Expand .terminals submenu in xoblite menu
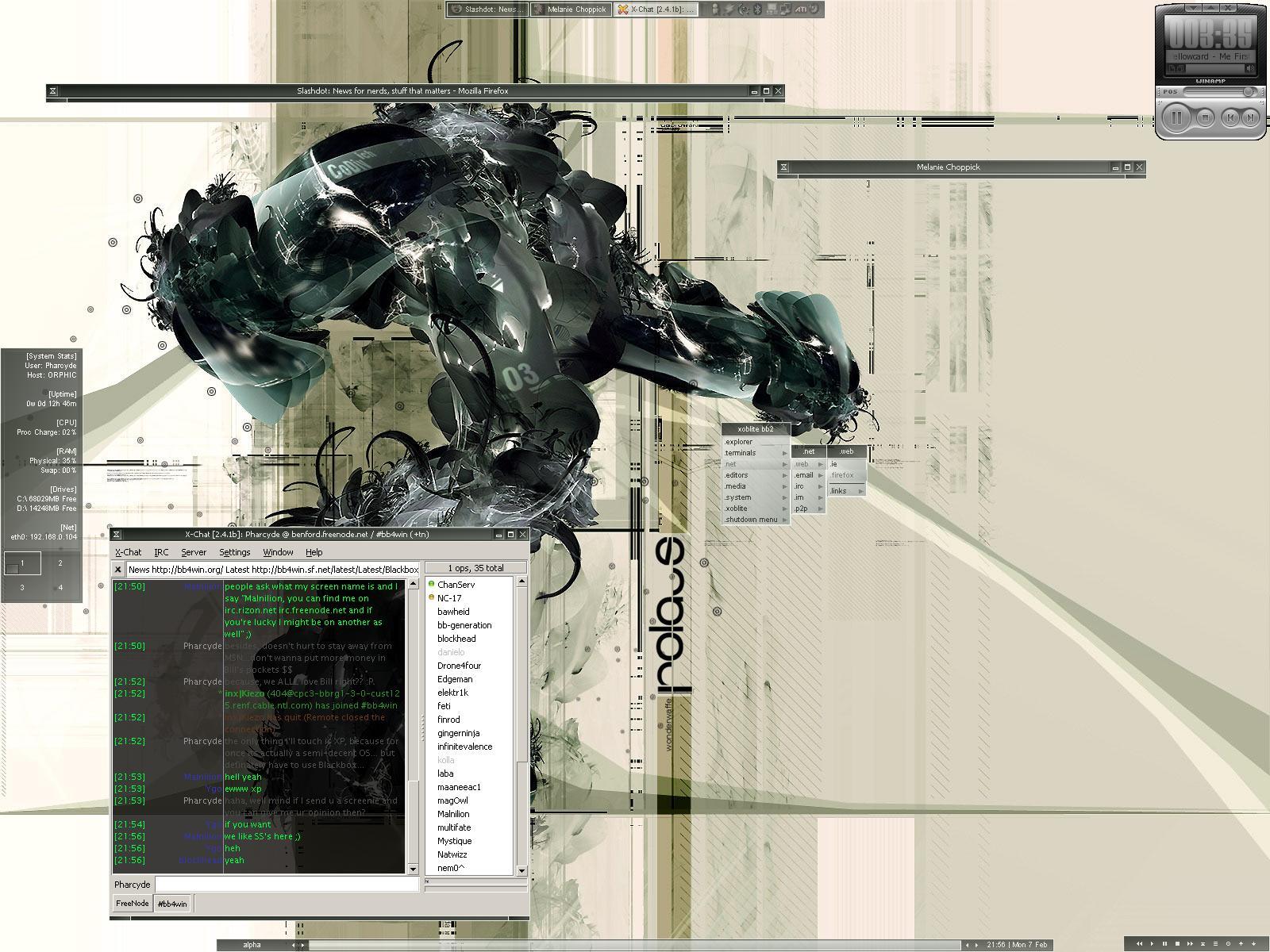 coord(756,453)
